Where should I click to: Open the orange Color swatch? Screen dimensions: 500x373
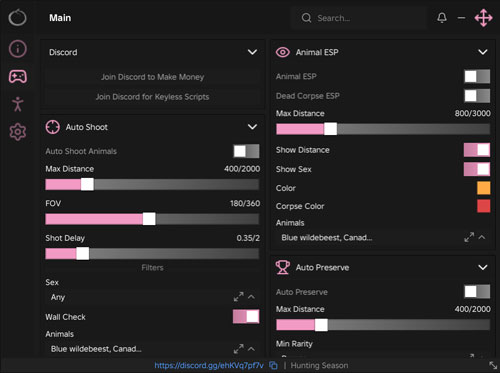point(484,188)
